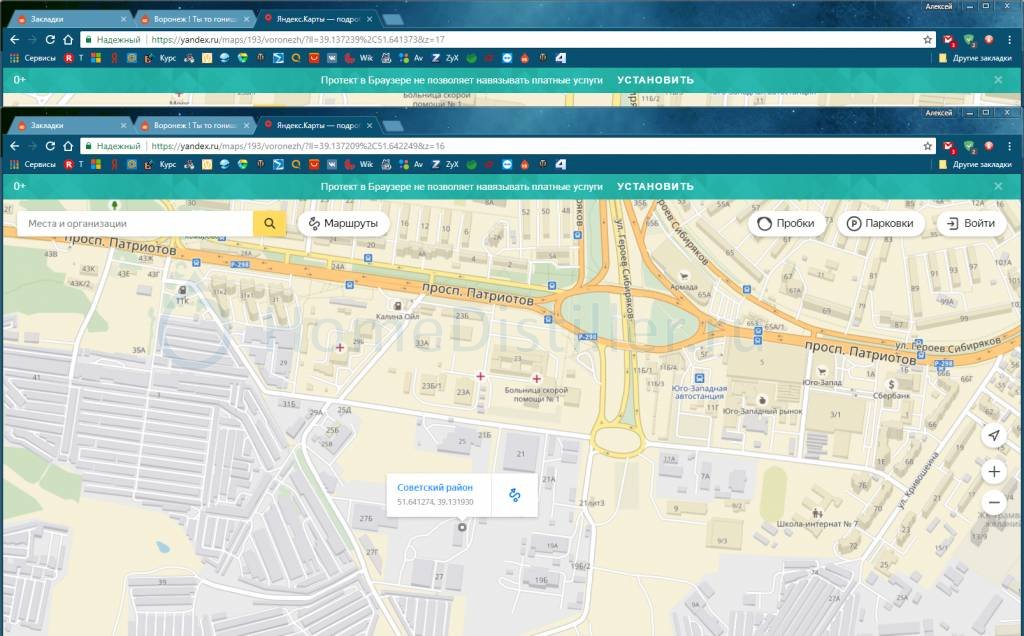1024x636 pixels.
Task: Click the Войти sign-in button
Action: (x=972, y=223)
